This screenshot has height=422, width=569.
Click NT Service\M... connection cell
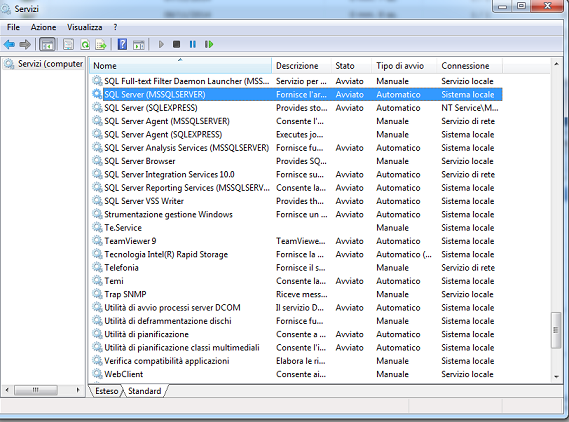[470, 108]
